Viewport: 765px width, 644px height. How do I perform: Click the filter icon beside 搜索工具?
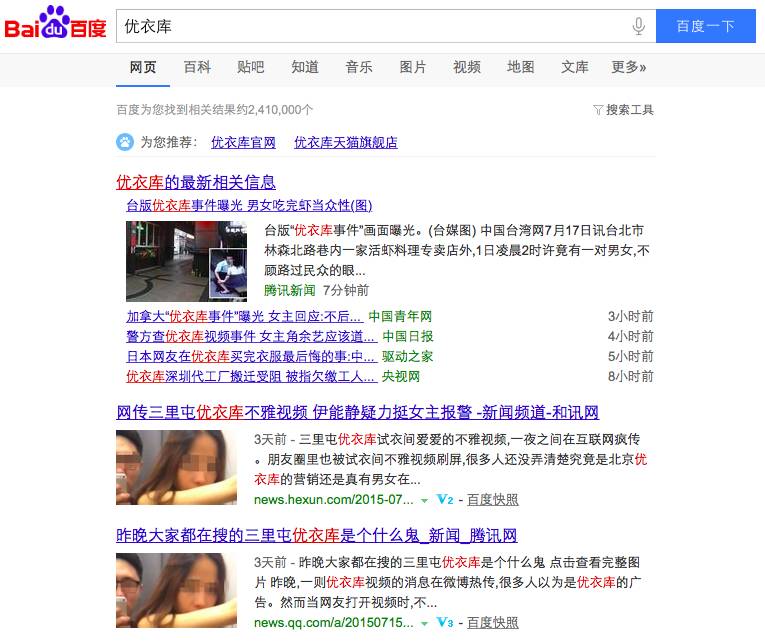tap(598, 110)
